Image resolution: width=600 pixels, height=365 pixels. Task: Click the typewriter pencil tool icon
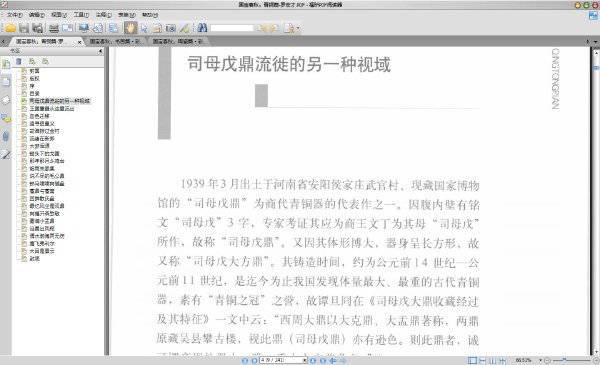coord(184,28)
